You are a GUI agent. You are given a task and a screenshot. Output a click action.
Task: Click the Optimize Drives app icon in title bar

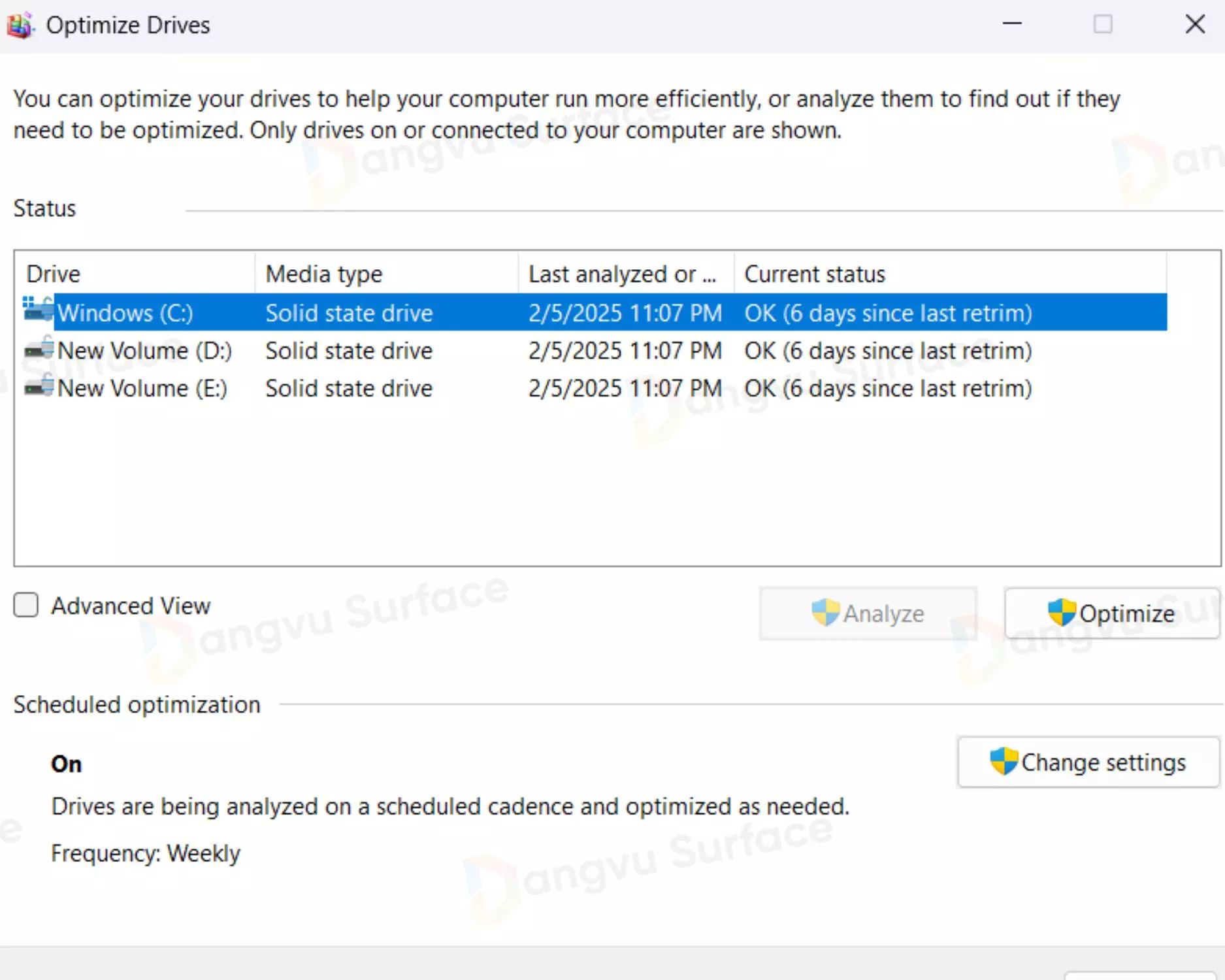pos(20,25)
